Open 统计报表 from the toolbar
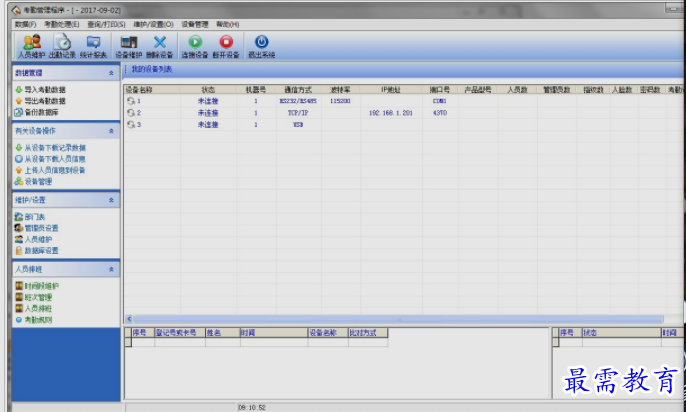 93,45
